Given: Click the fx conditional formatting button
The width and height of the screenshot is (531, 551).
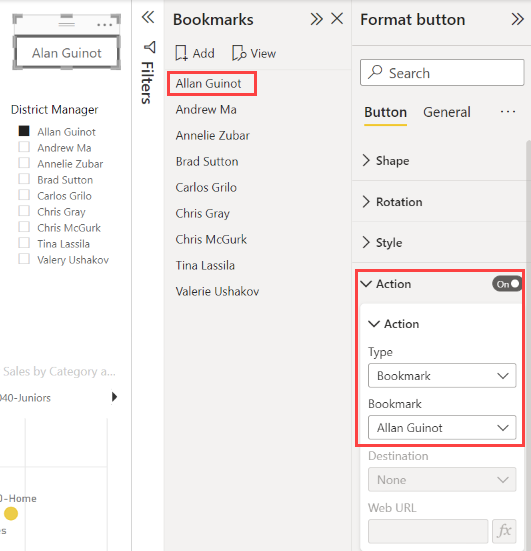Looking at the screenshot, I should [504, 531].
